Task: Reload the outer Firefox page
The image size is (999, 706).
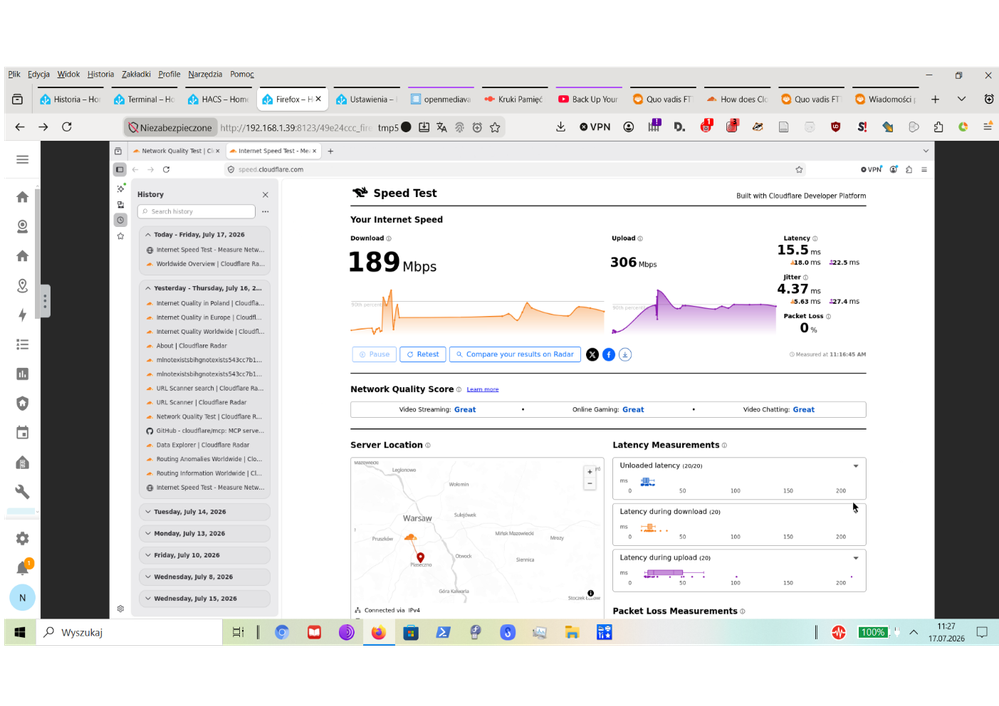Action: [x=67, y=127]
